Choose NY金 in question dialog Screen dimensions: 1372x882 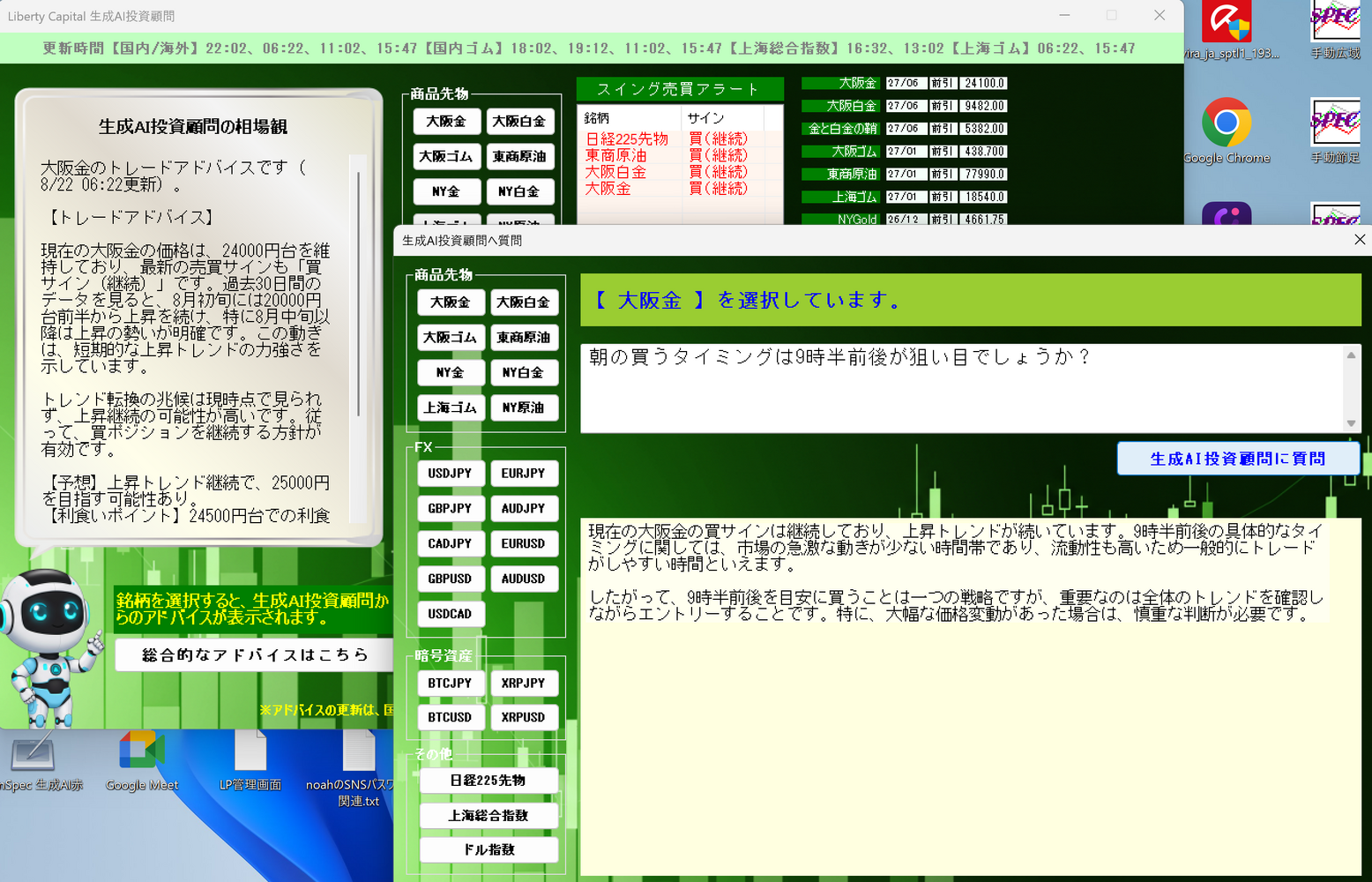[450, 373]
